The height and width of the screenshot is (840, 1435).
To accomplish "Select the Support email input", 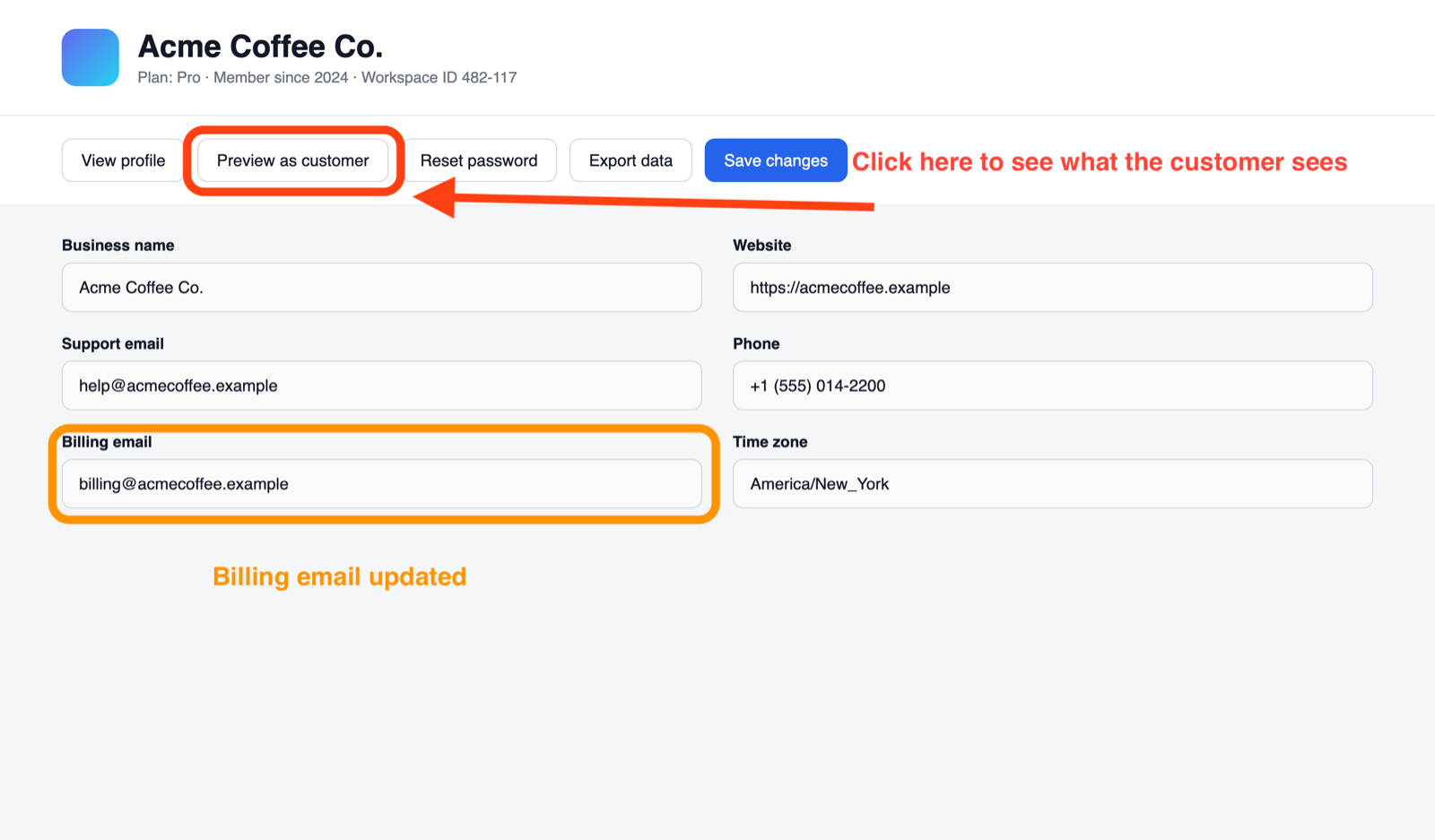I will point(381,385).
